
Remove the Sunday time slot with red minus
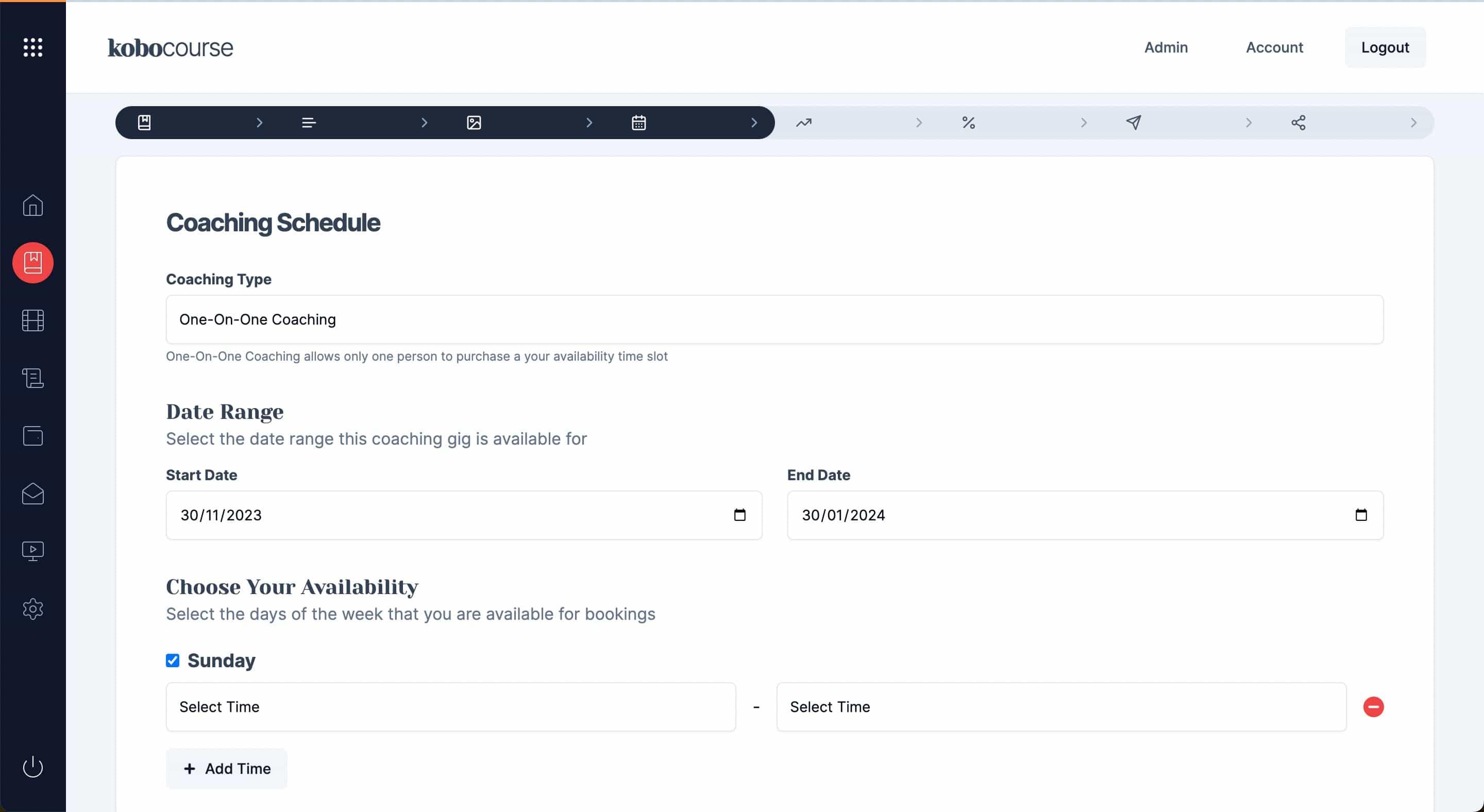pyautogui.click(x=1373, y=706)
